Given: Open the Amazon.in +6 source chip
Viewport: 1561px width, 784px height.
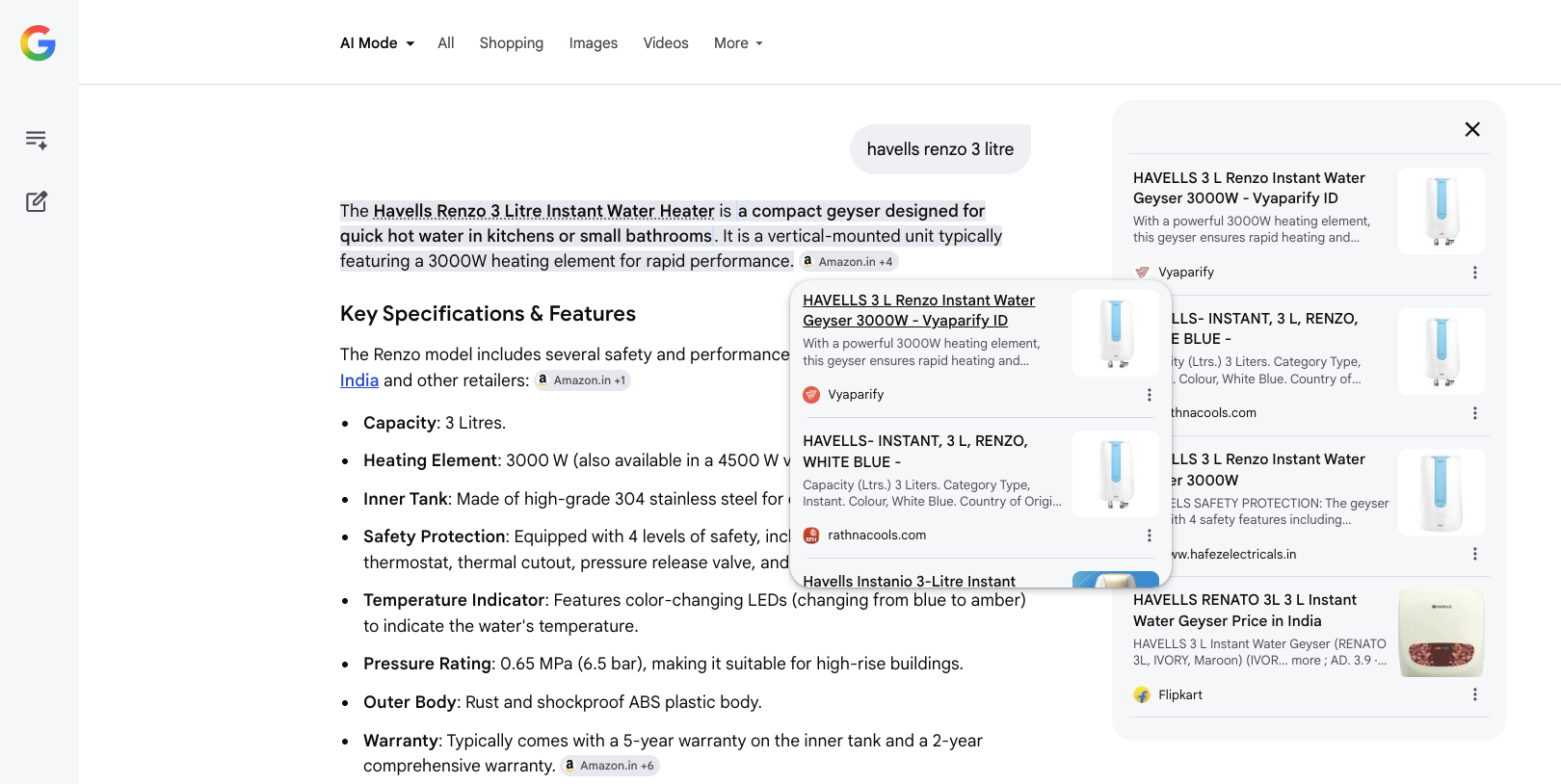Looking at the screenshot, I should 610,766.
